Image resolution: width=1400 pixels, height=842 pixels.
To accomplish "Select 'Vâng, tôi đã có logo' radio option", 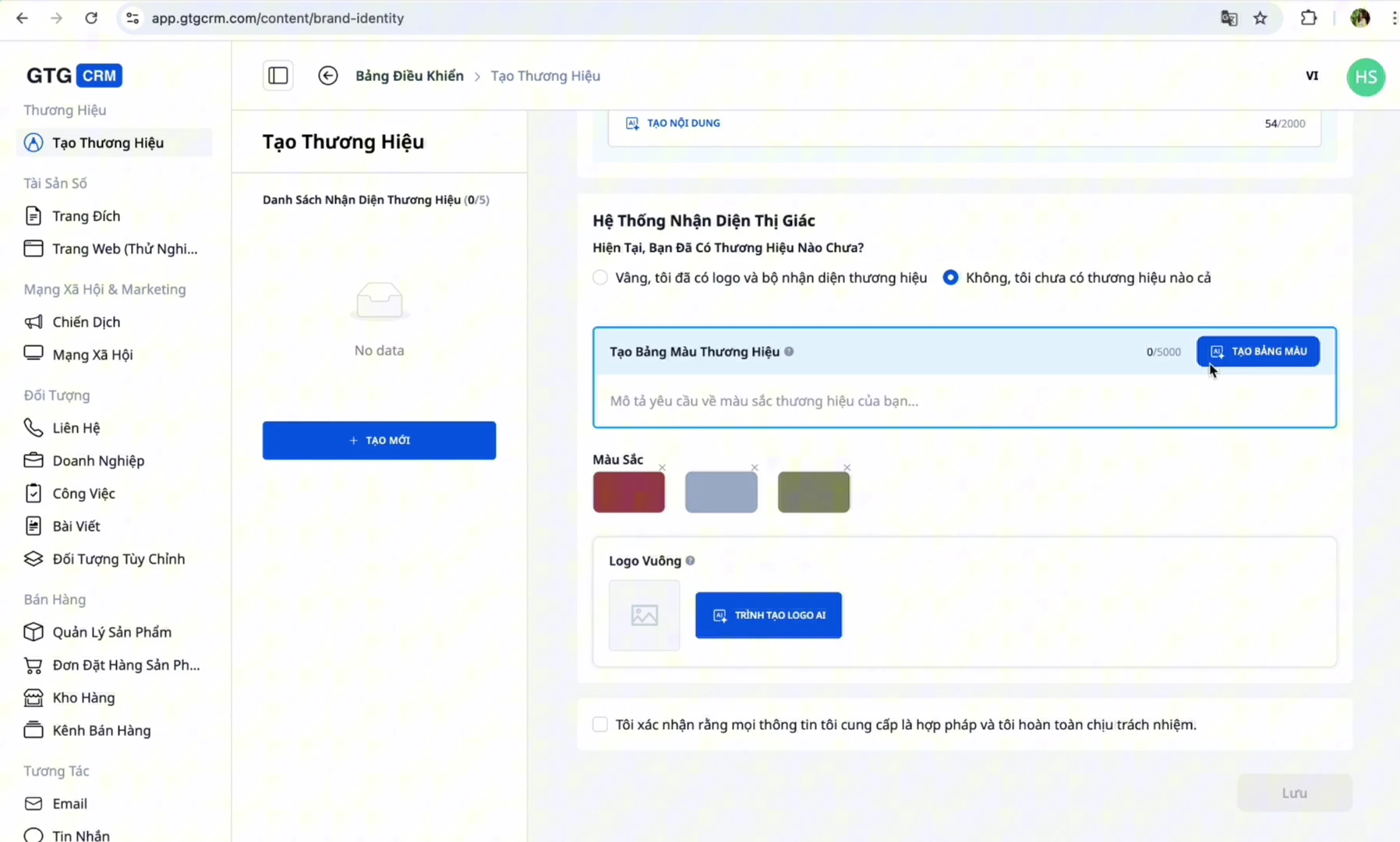I will tap(600, 278).
